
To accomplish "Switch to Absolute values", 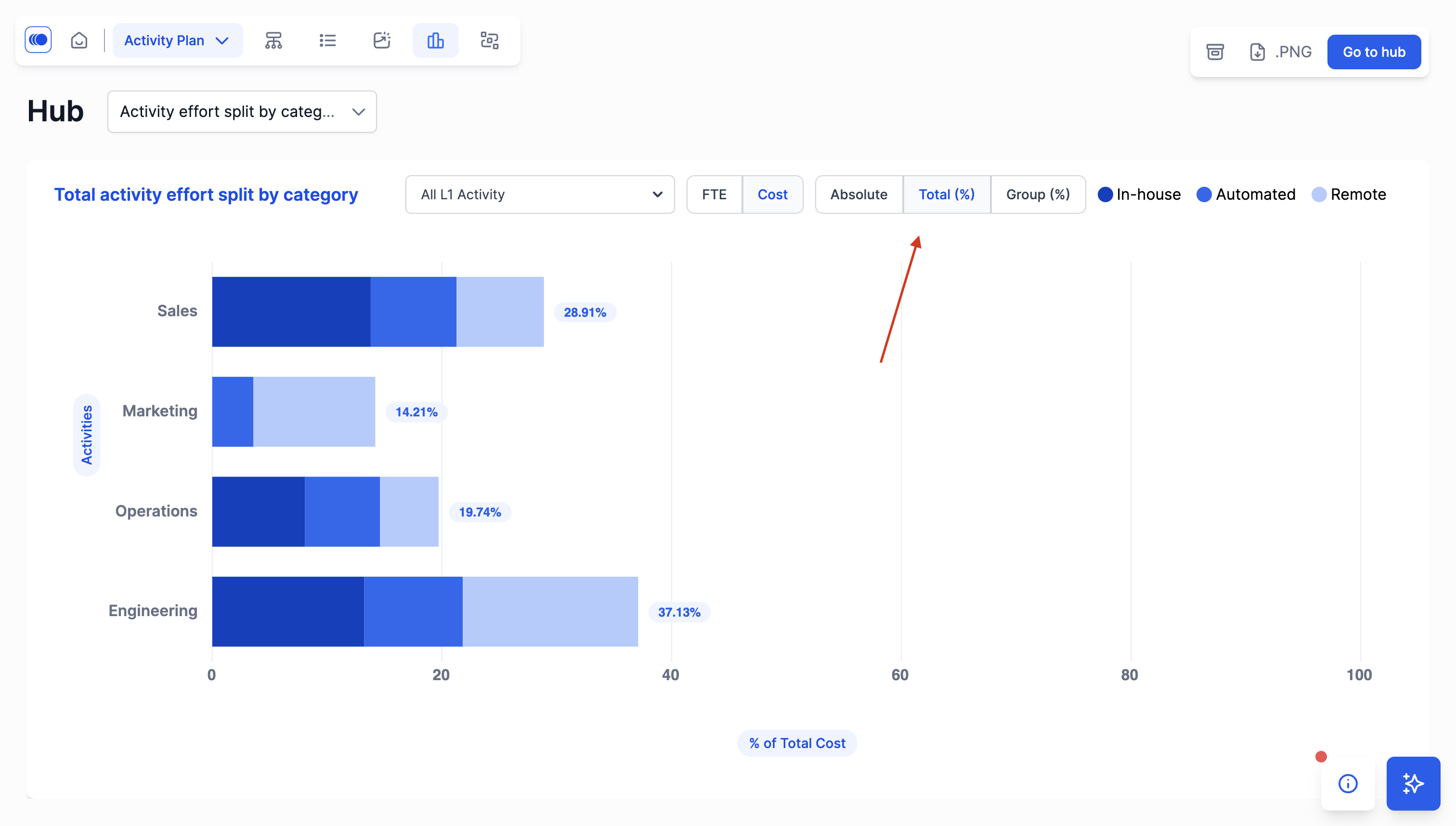I will [x=858, y=194].
